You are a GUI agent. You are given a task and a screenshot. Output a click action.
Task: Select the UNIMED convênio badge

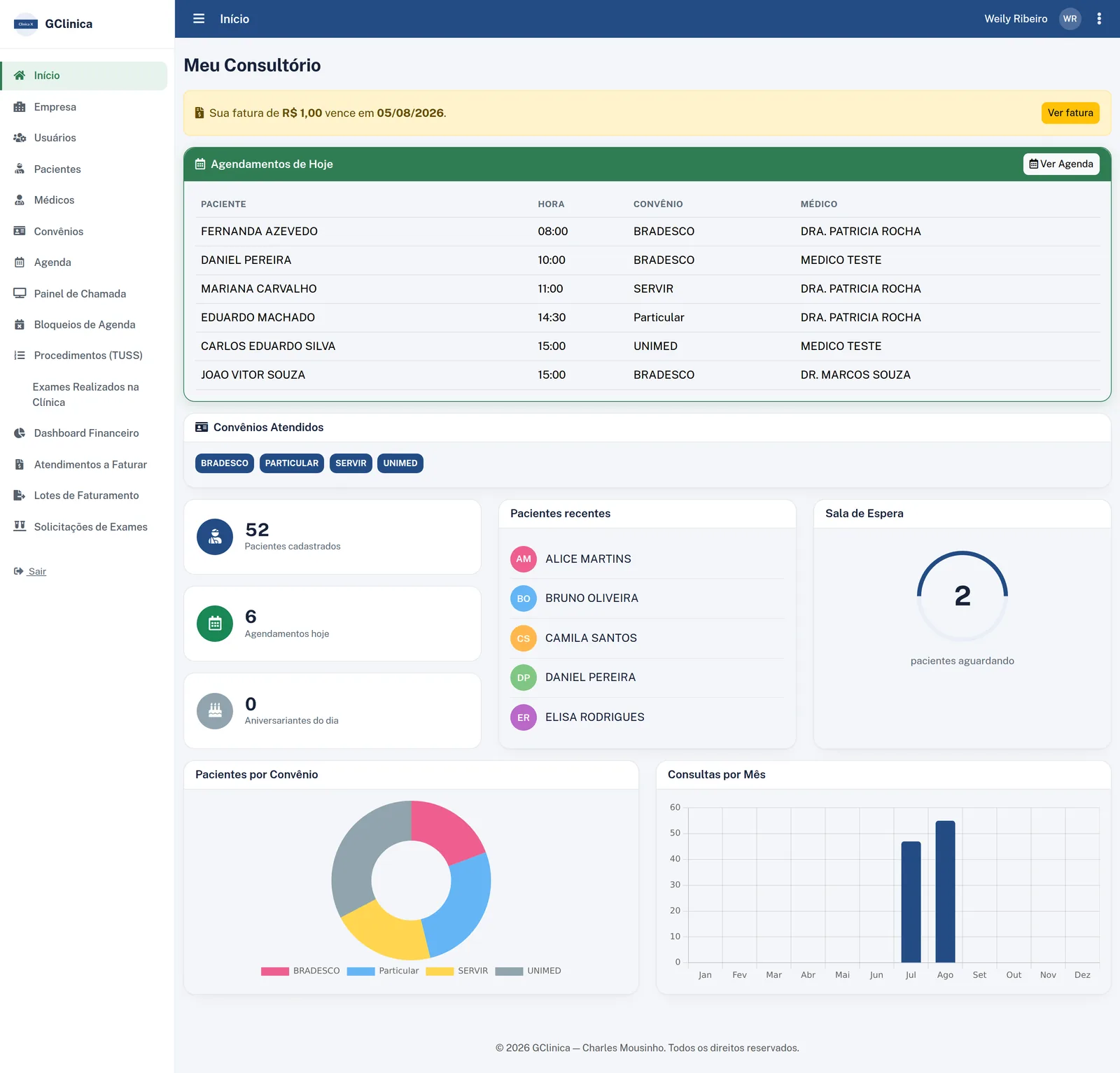400,463
